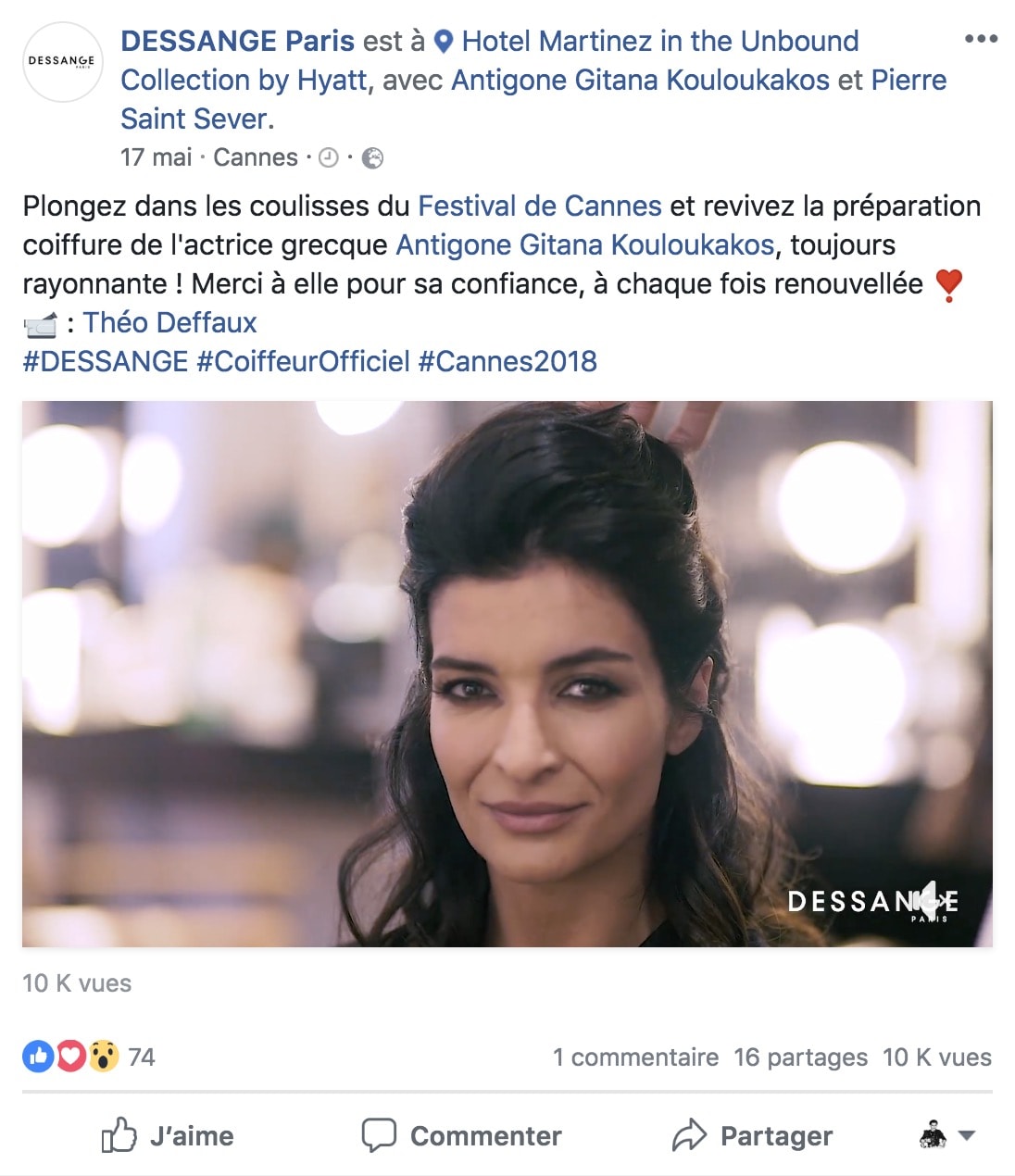
Task: Click the DESSANGE profile logo avatar
Action: pyautogui.click(x=62, y=62)
